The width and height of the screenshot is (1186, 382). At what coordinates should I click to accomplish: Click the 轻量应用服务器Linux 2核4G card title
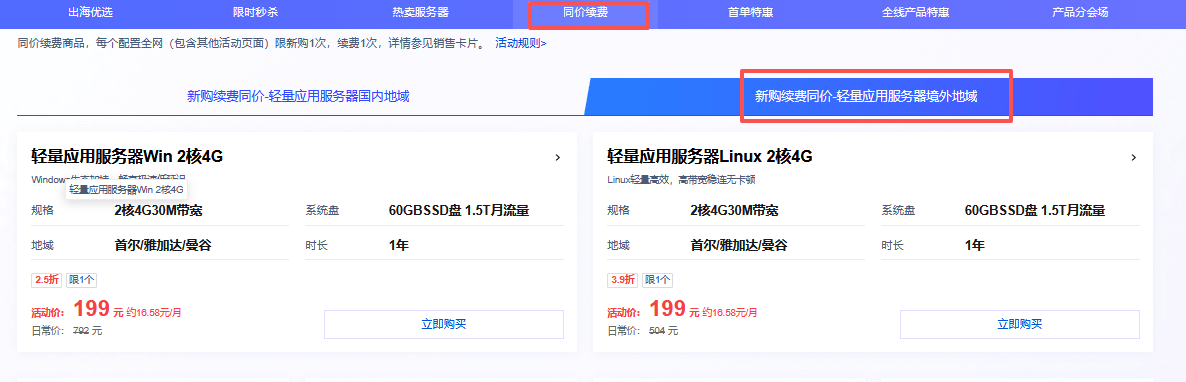(x=709, y=157)
